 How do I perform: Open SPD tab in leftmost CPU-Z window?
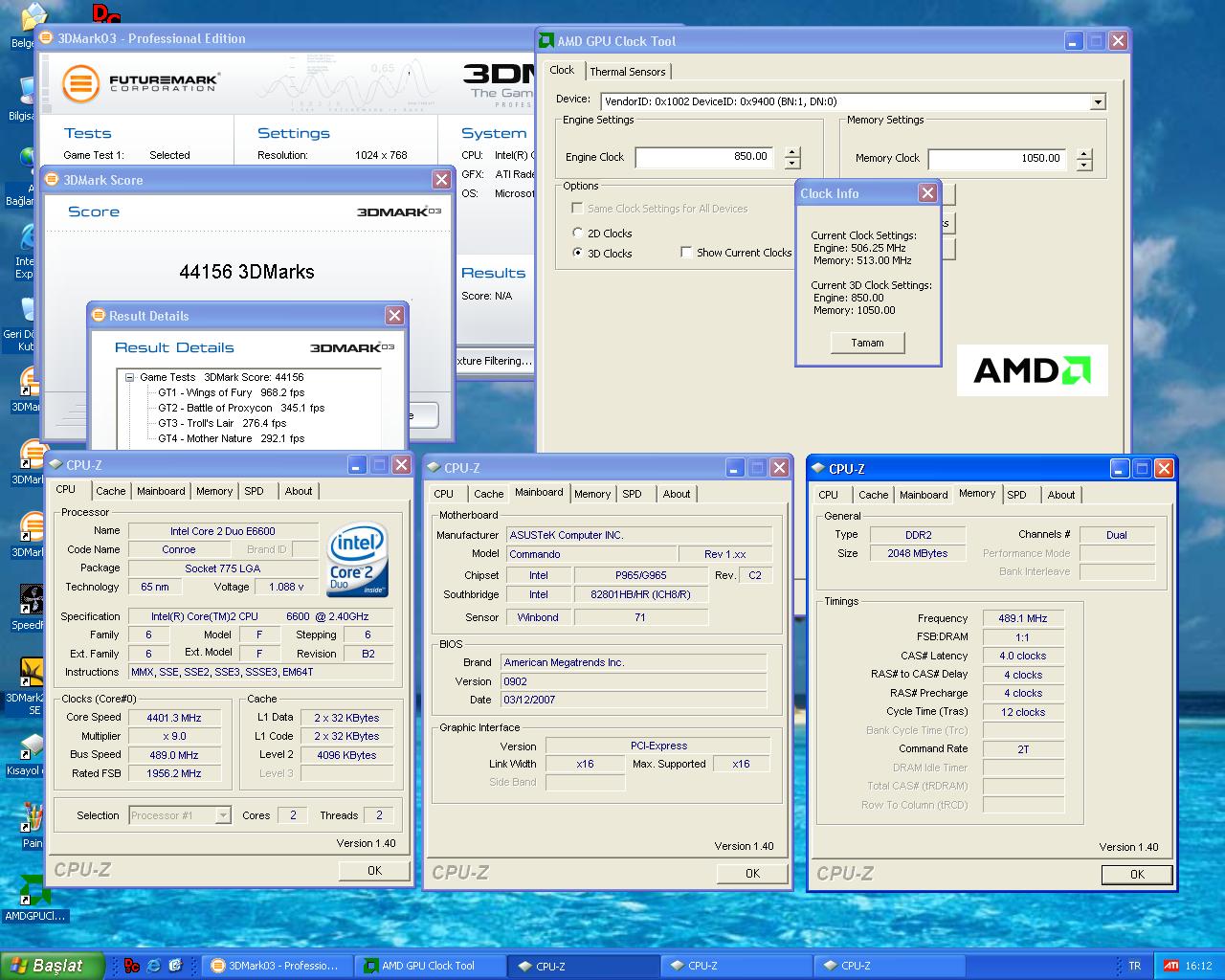click(x=254, y=491)
